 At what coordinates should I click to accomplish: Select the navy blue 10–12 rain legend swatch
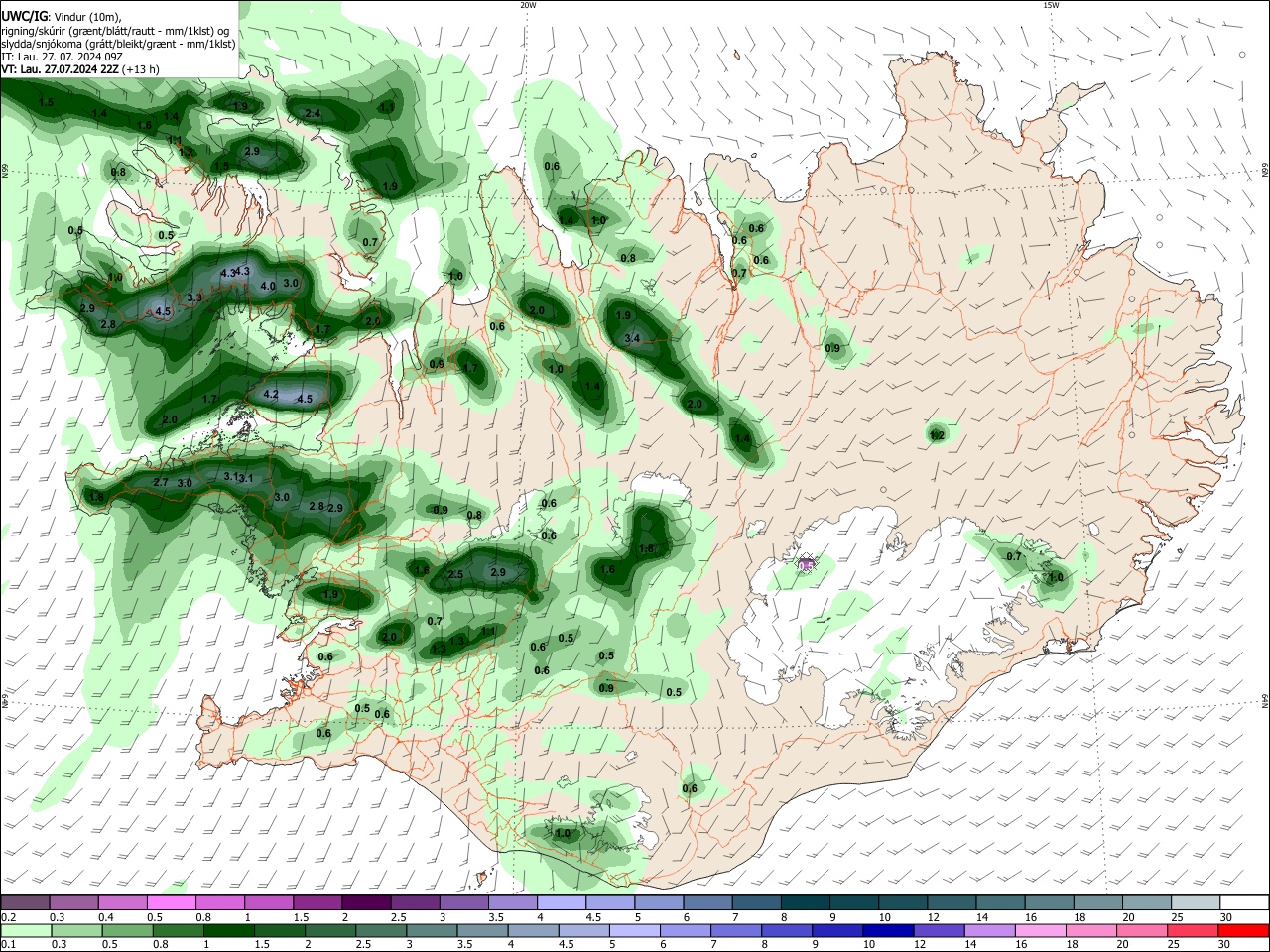click(887, 930)
